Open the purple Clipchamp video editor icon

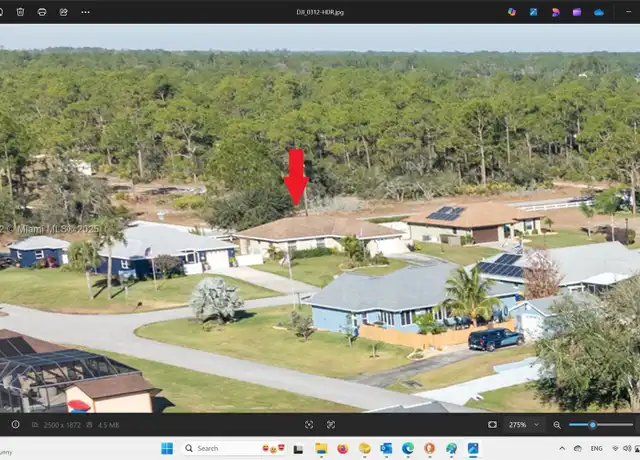point(577,12)
